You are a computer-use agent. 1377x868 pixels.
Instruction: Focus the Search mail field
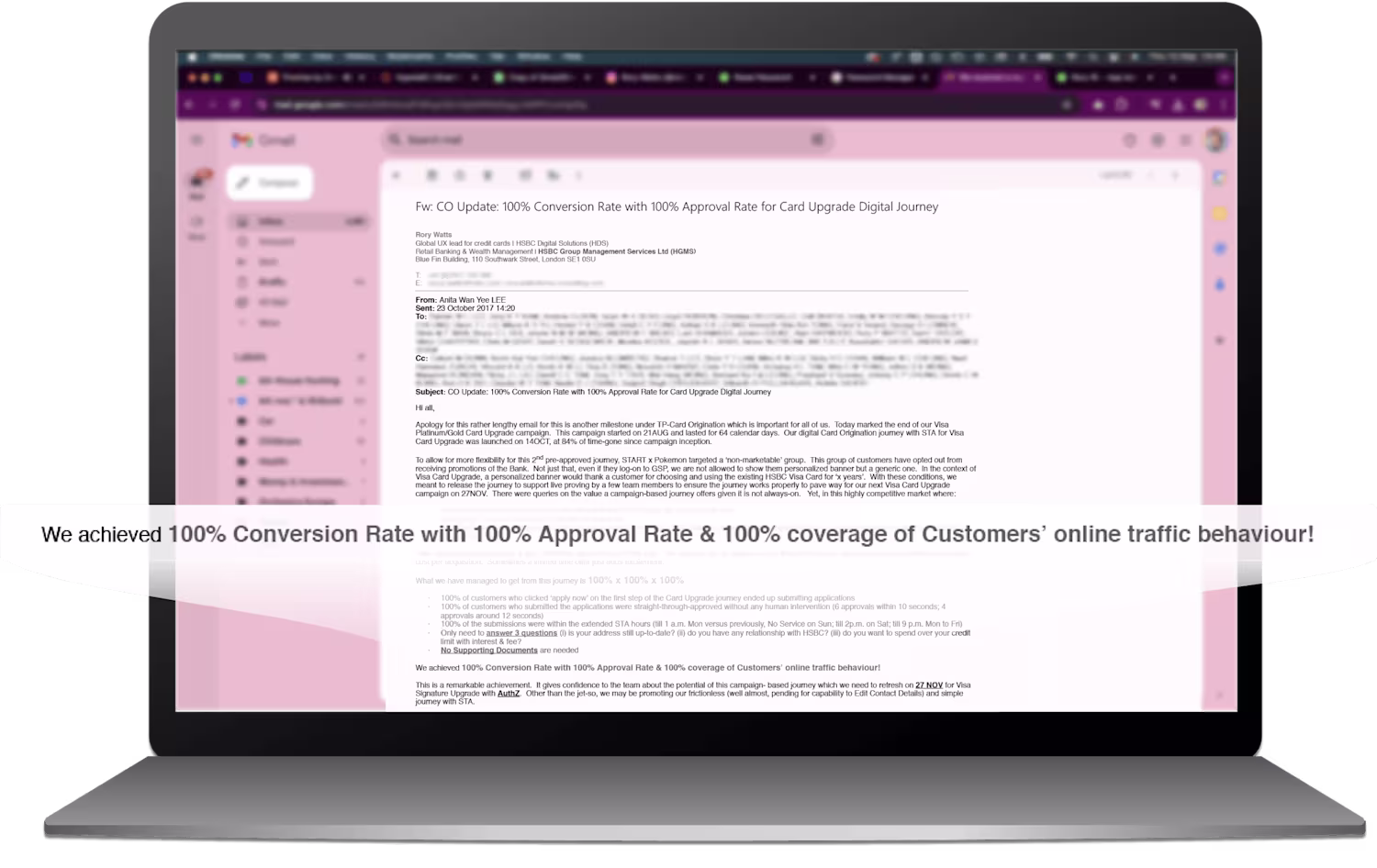tap(606, 139)
